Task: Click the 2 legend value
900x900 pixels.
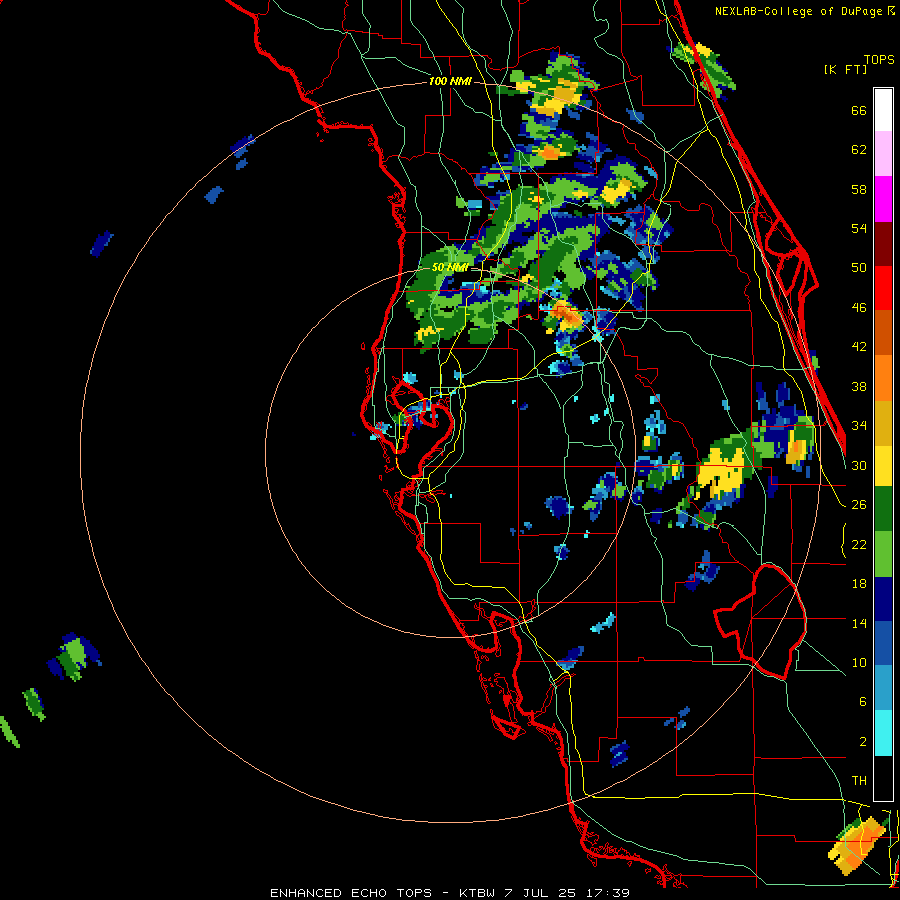Action: pyautogui.click(x=862, y=742)
